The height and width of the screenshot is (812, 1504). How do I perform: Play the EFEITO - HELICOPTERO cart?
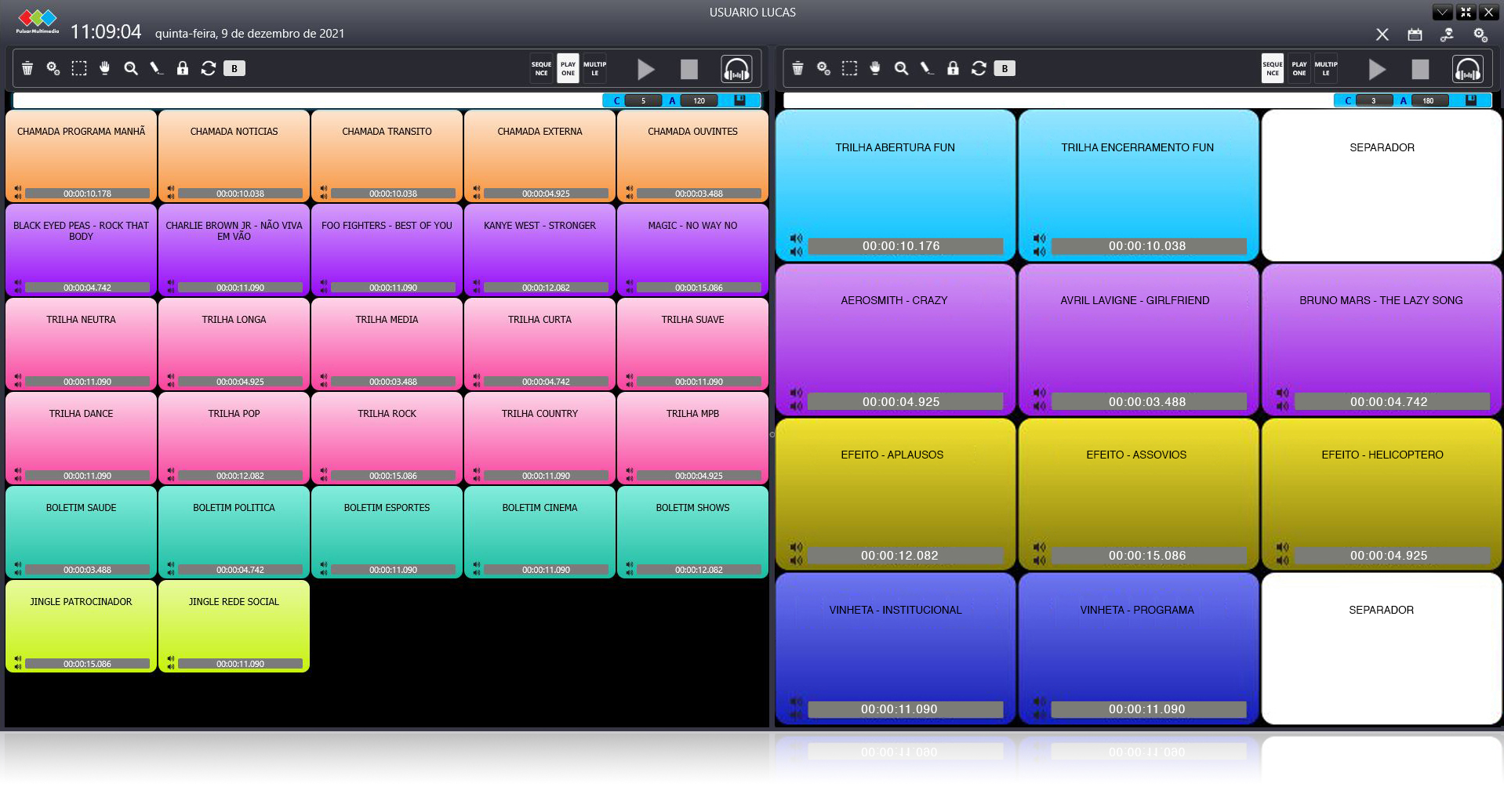tap(1382, 494)
